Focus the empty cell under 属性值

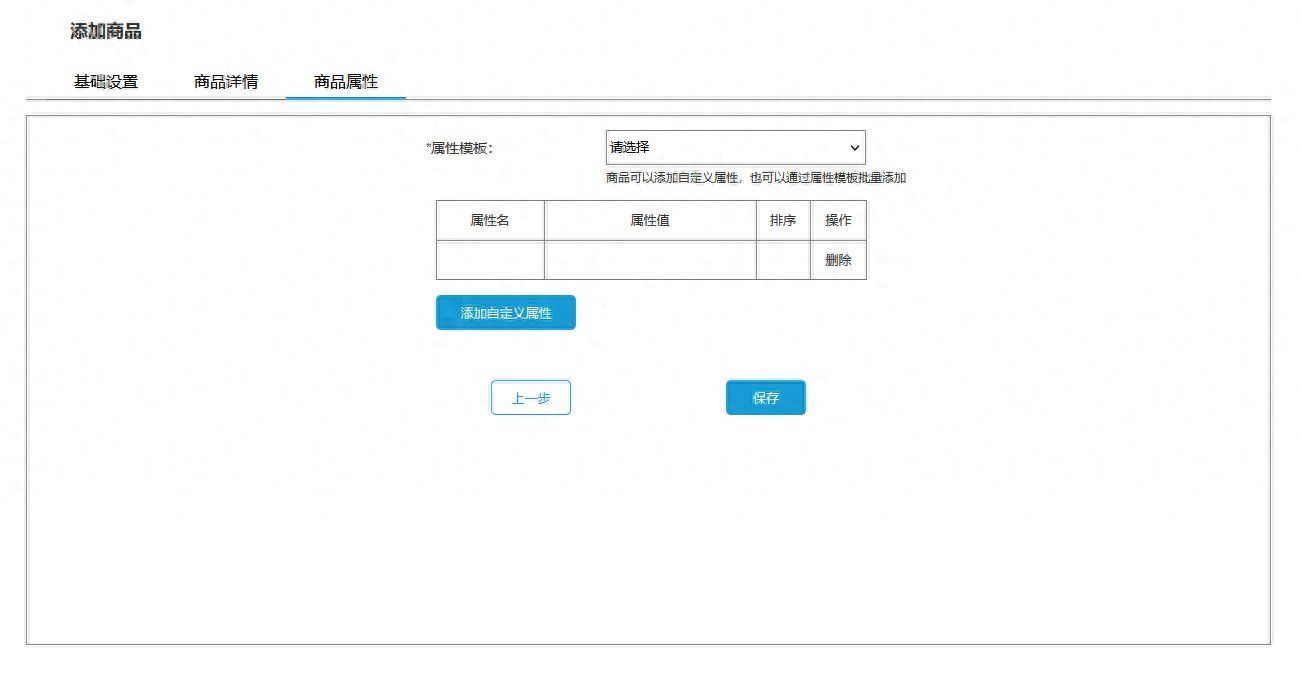pos(650,260)
